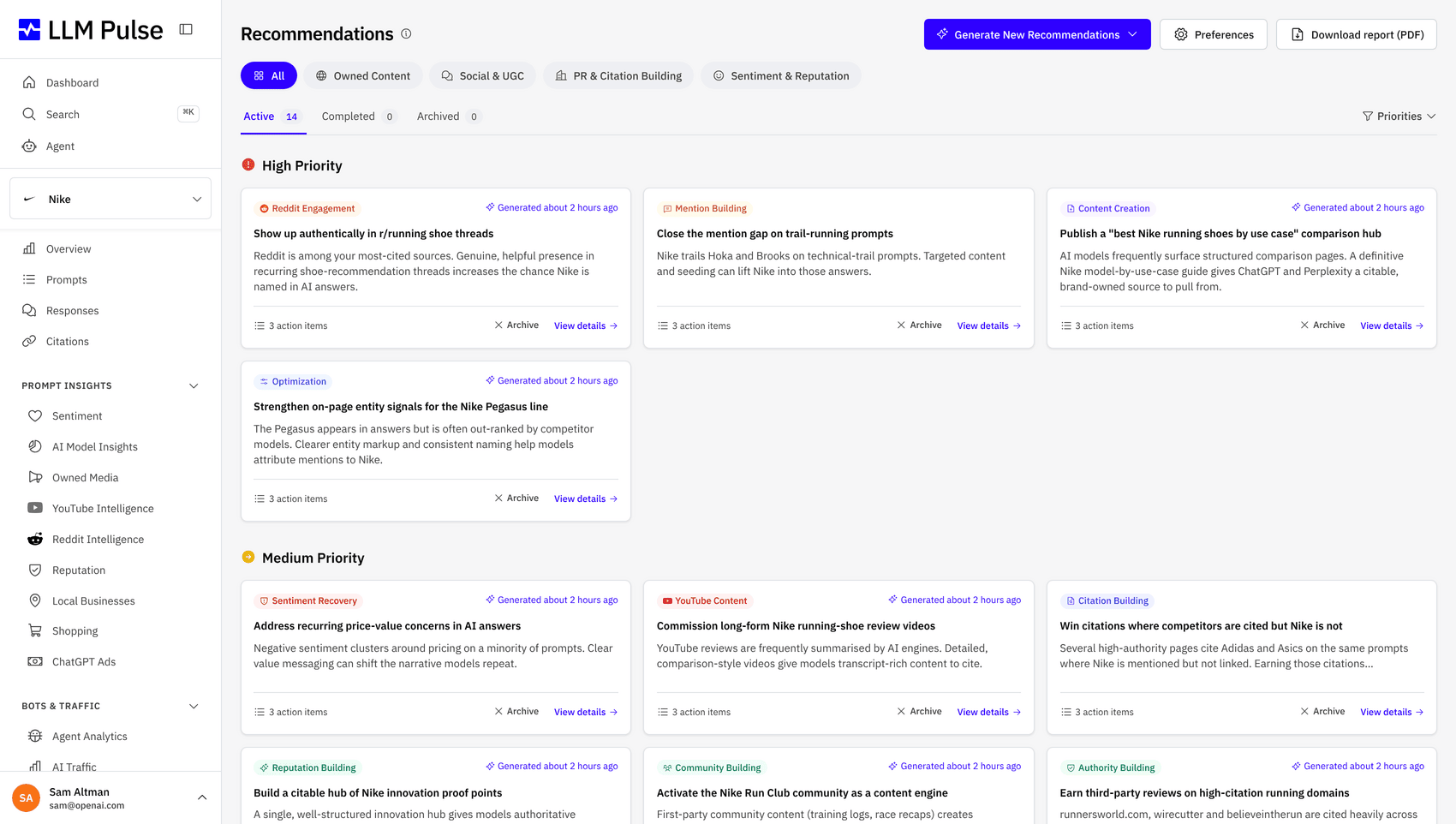Download report as PDF
Image resolution: width=1456 pixels, height=824 pixels.
pyautogui.click(x=1357, y=34)
